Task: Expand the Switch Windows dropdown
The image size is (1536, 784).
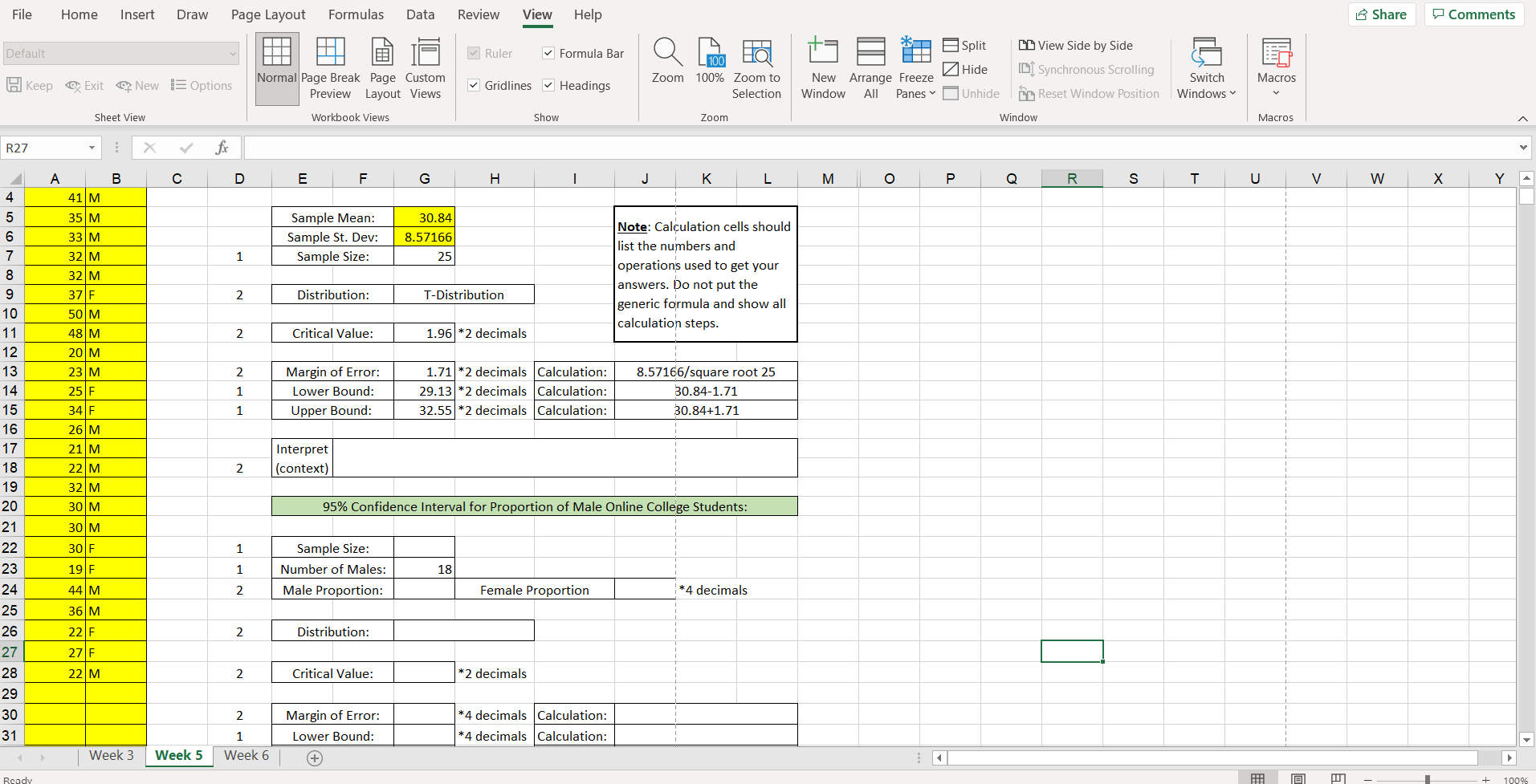Action: point(1205,68)
